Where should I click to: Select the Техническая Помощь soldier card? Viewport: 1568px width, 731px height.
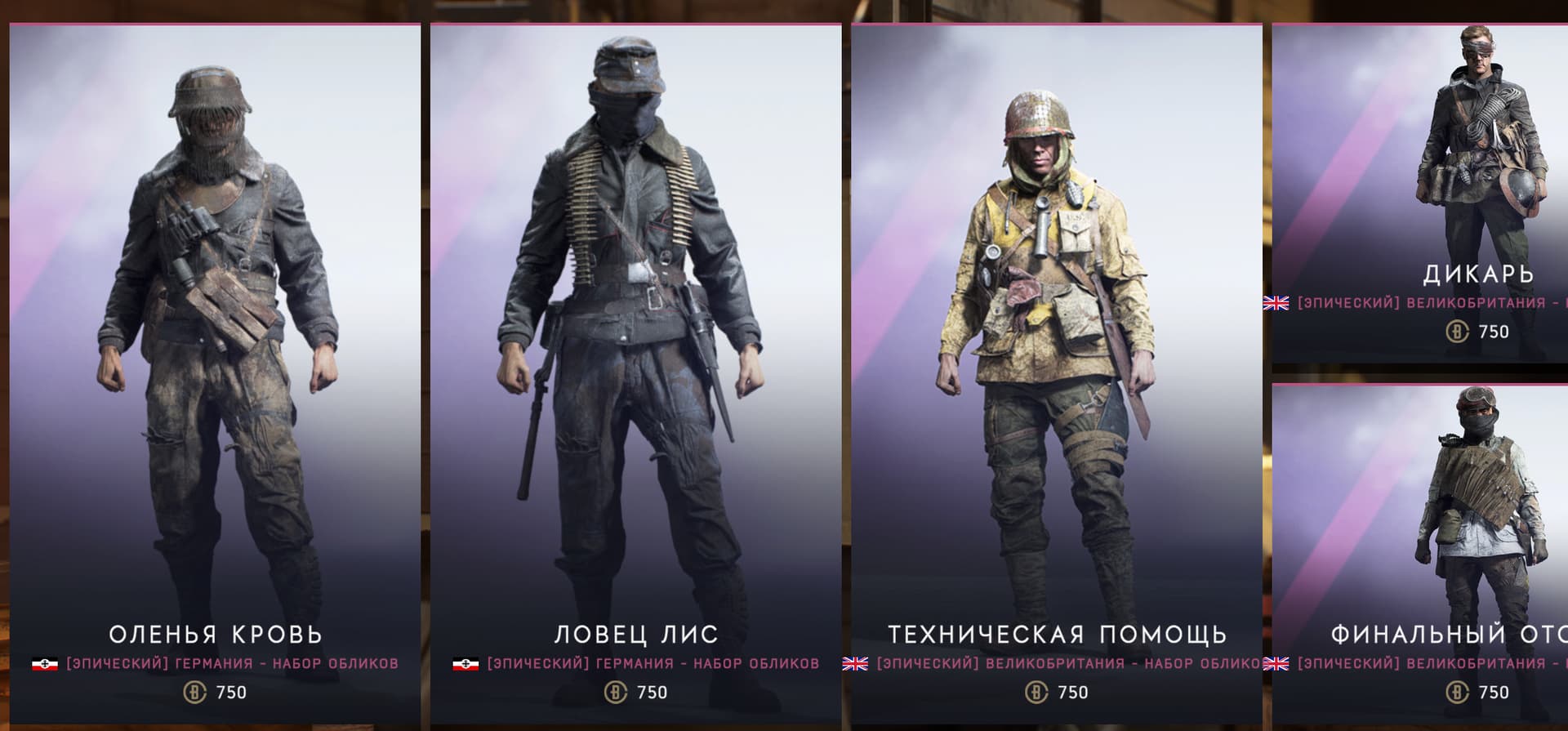coord(1057,376)
